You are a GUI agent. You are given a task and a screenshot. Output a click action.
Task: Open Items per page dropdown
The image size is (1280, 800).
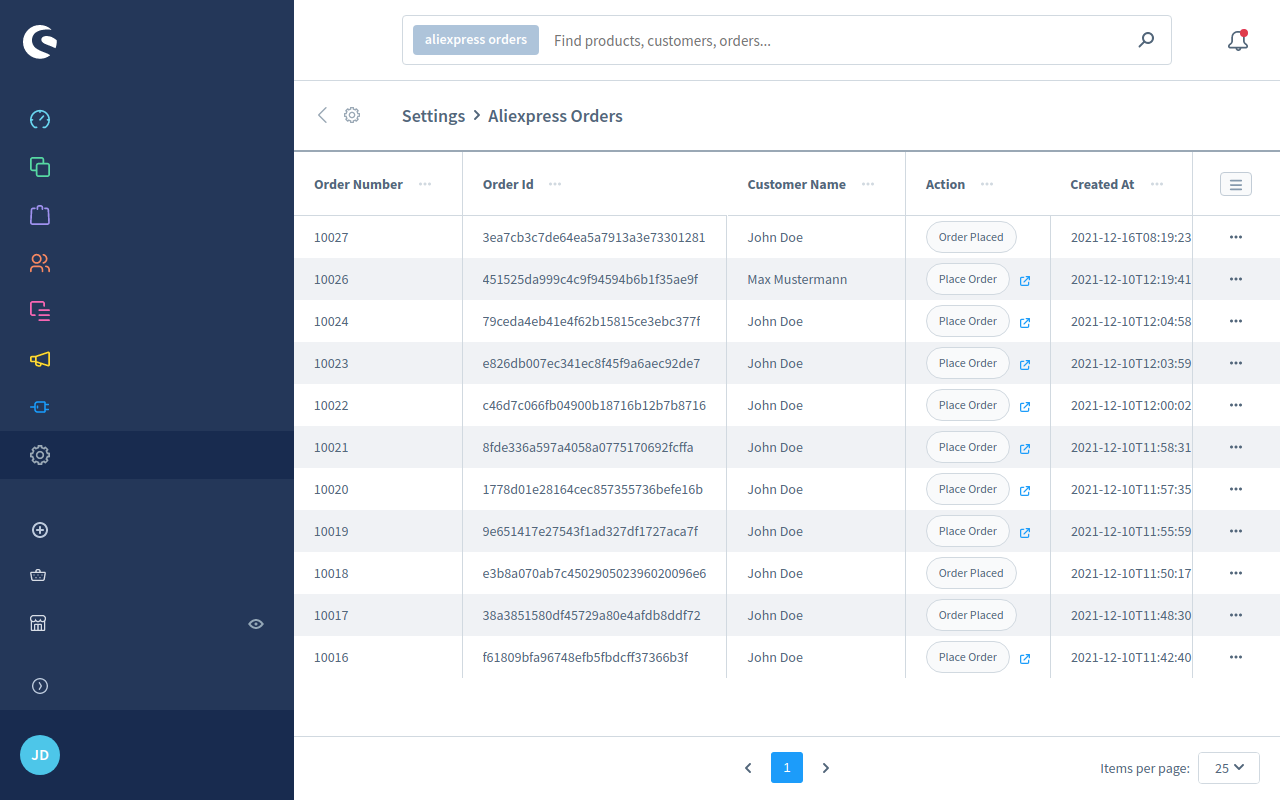(1229, 768)
